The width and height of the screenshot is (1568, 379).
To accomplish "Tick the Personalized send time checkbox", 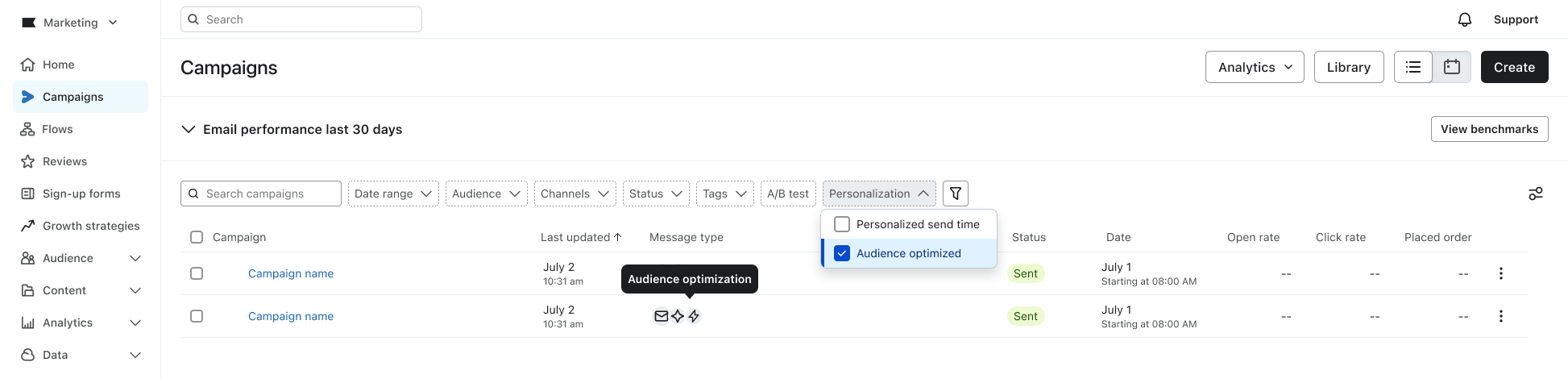I will pos(842,224).
